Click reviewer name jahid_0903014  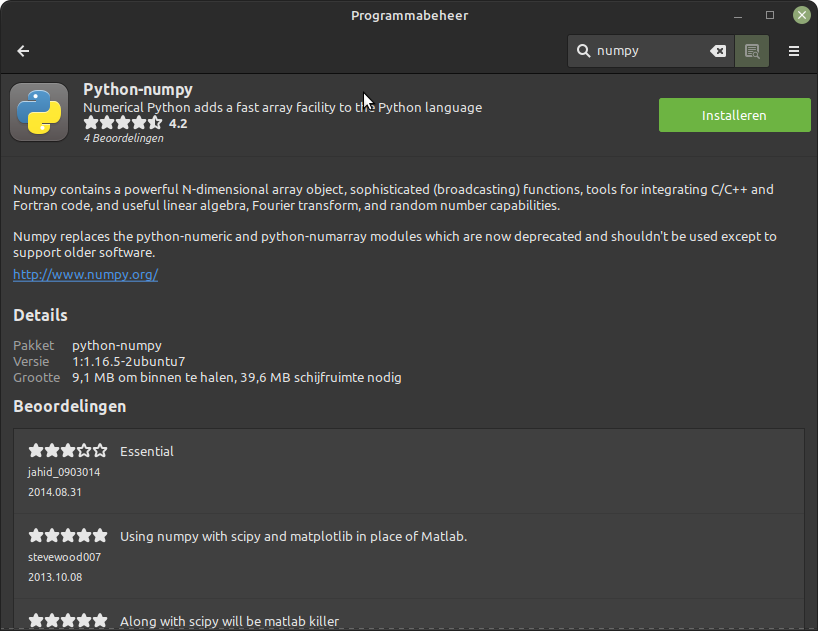64,472
